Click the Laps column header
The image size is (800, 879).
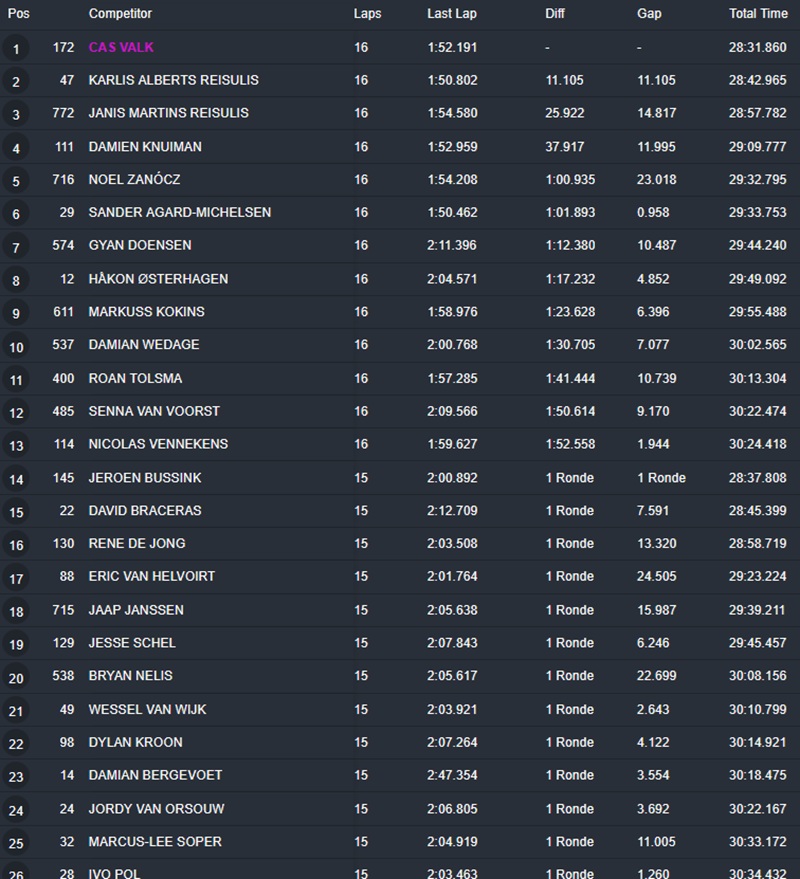coord(367,14)
